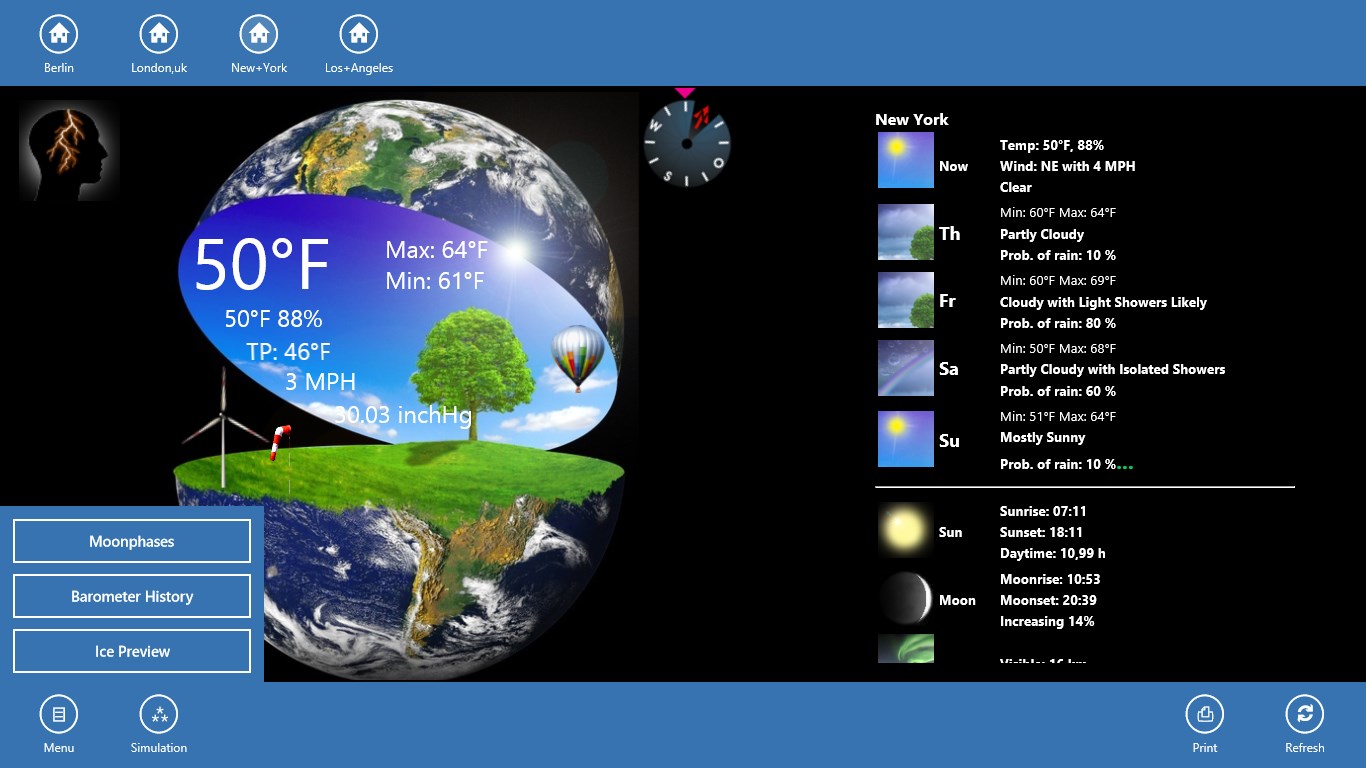Refresh the weather data
This screenshot has height=768, width=1366.
(1305, 715)
